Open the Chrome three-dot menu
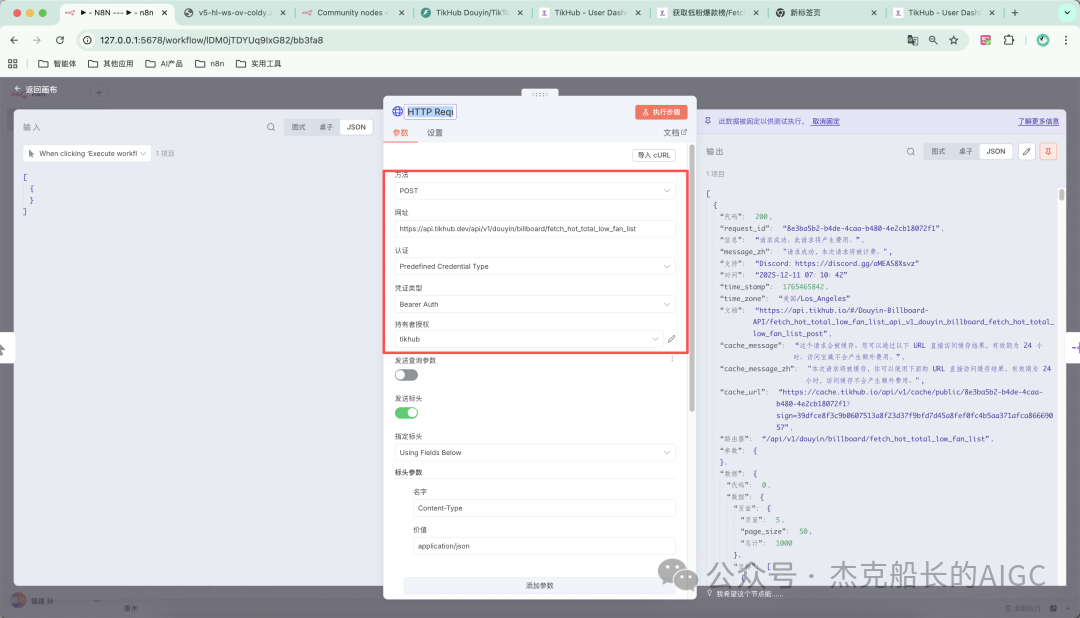This screenshot has height=618, width=1080. [1066, 40]
